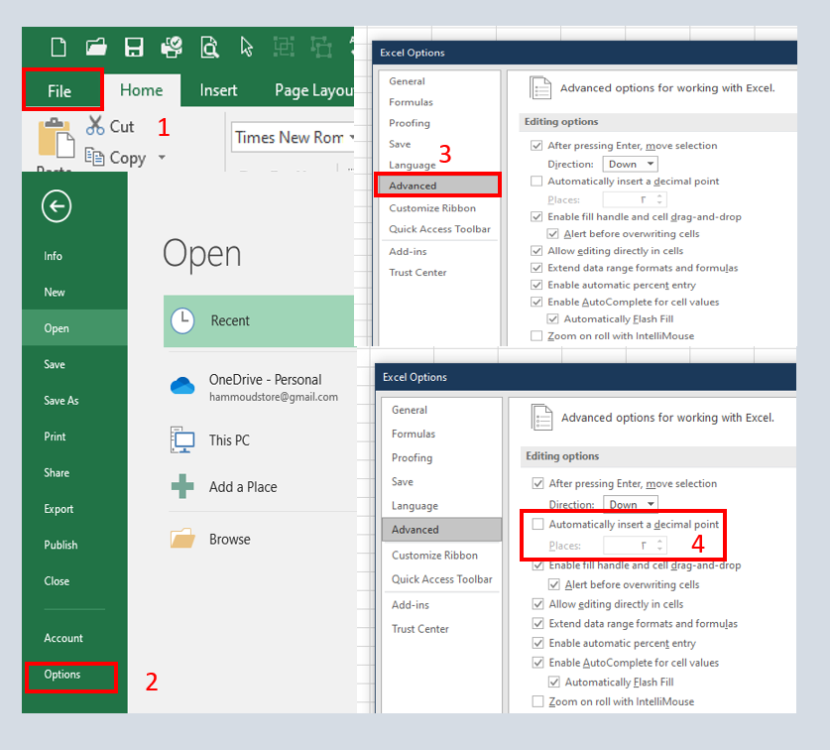
Task: Expand the Copy dropdown arrow
Action: (x=161, y=157)
